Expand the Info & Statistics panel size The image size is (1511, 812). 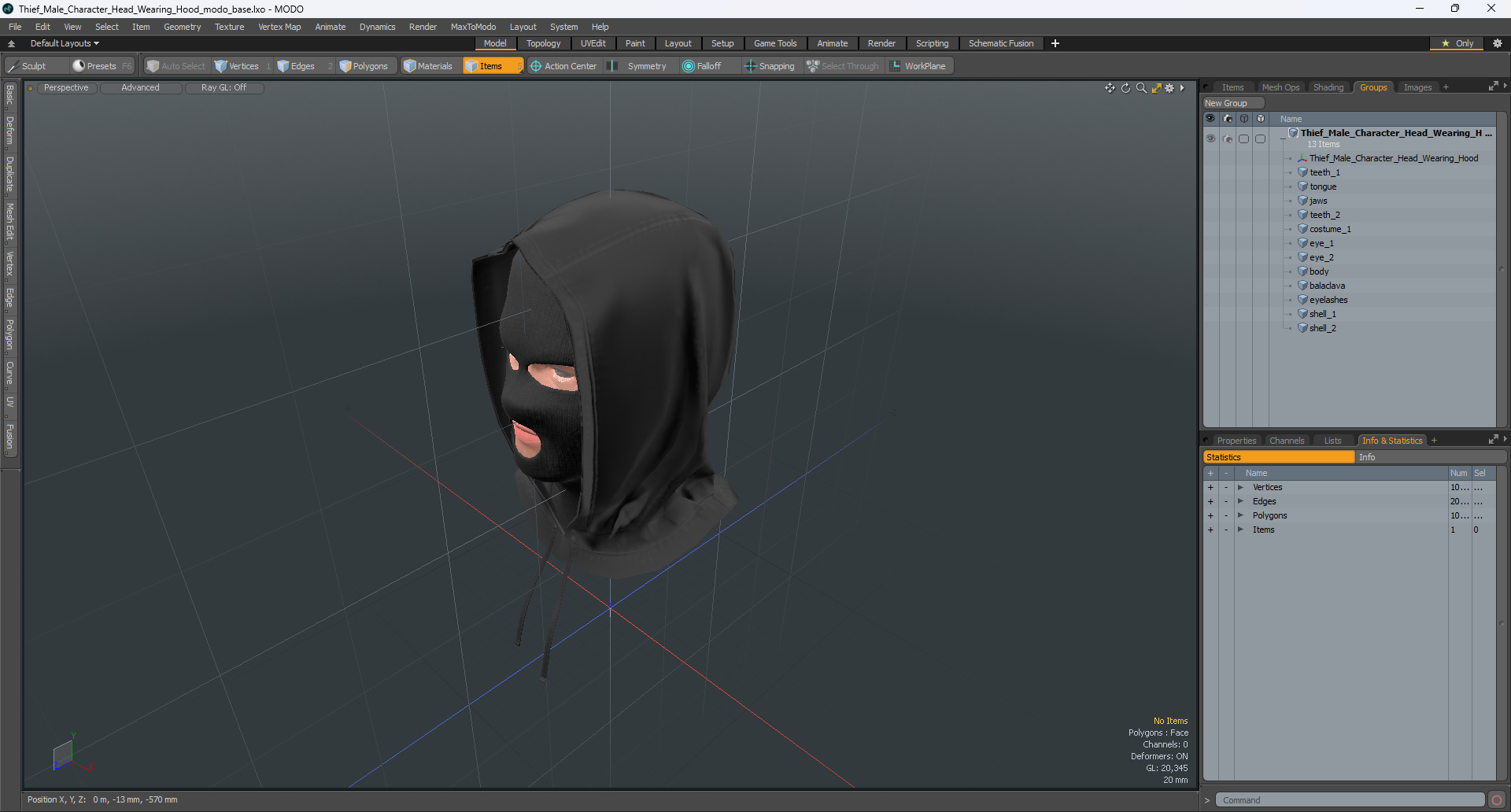[1493, 440]
